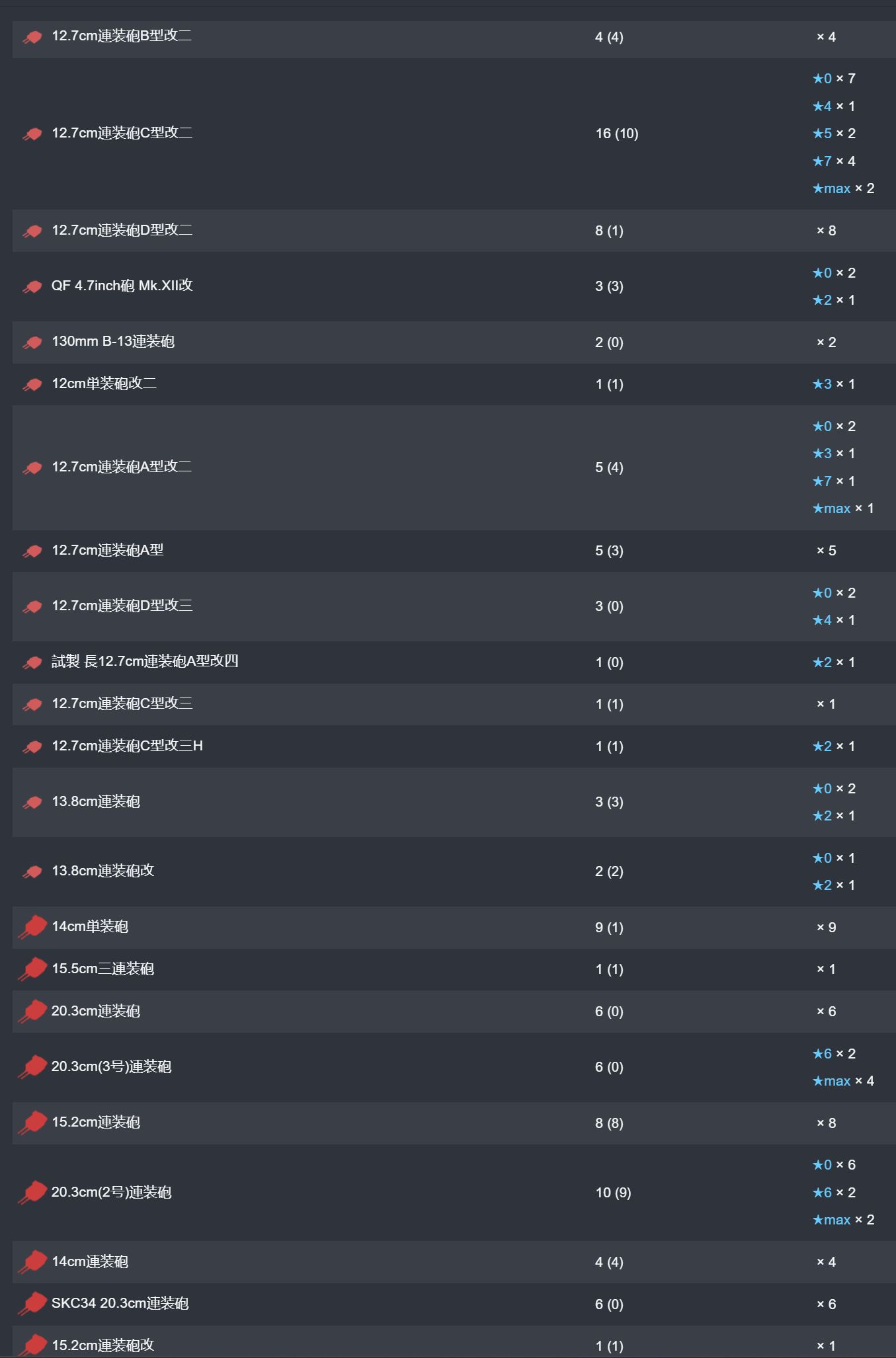Click the 13.8cm連装砲改 gun icon
Viewport: 896px width, 1358px height.
pyautogui.click(x=32, y=872)
